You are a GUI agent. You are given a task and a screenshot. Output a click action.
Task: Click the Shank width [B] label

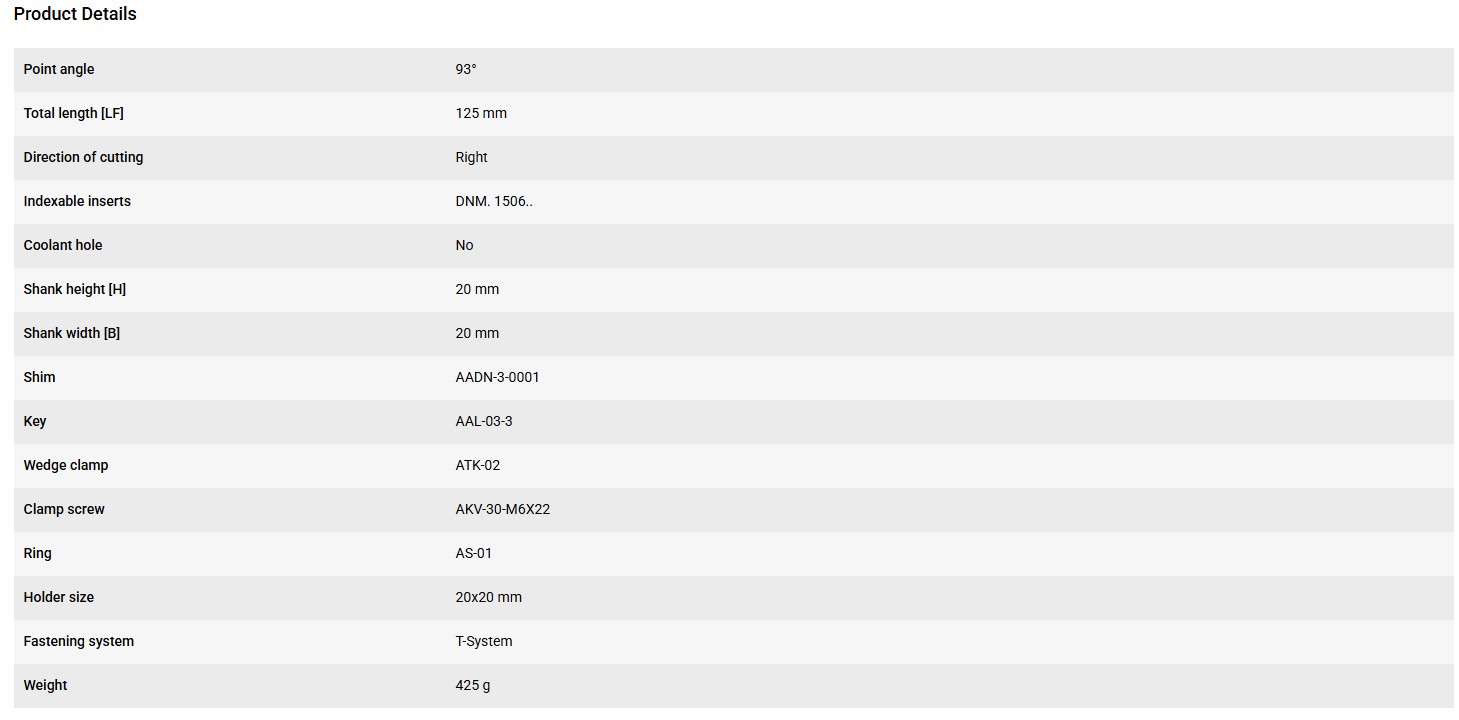(72, 333)
